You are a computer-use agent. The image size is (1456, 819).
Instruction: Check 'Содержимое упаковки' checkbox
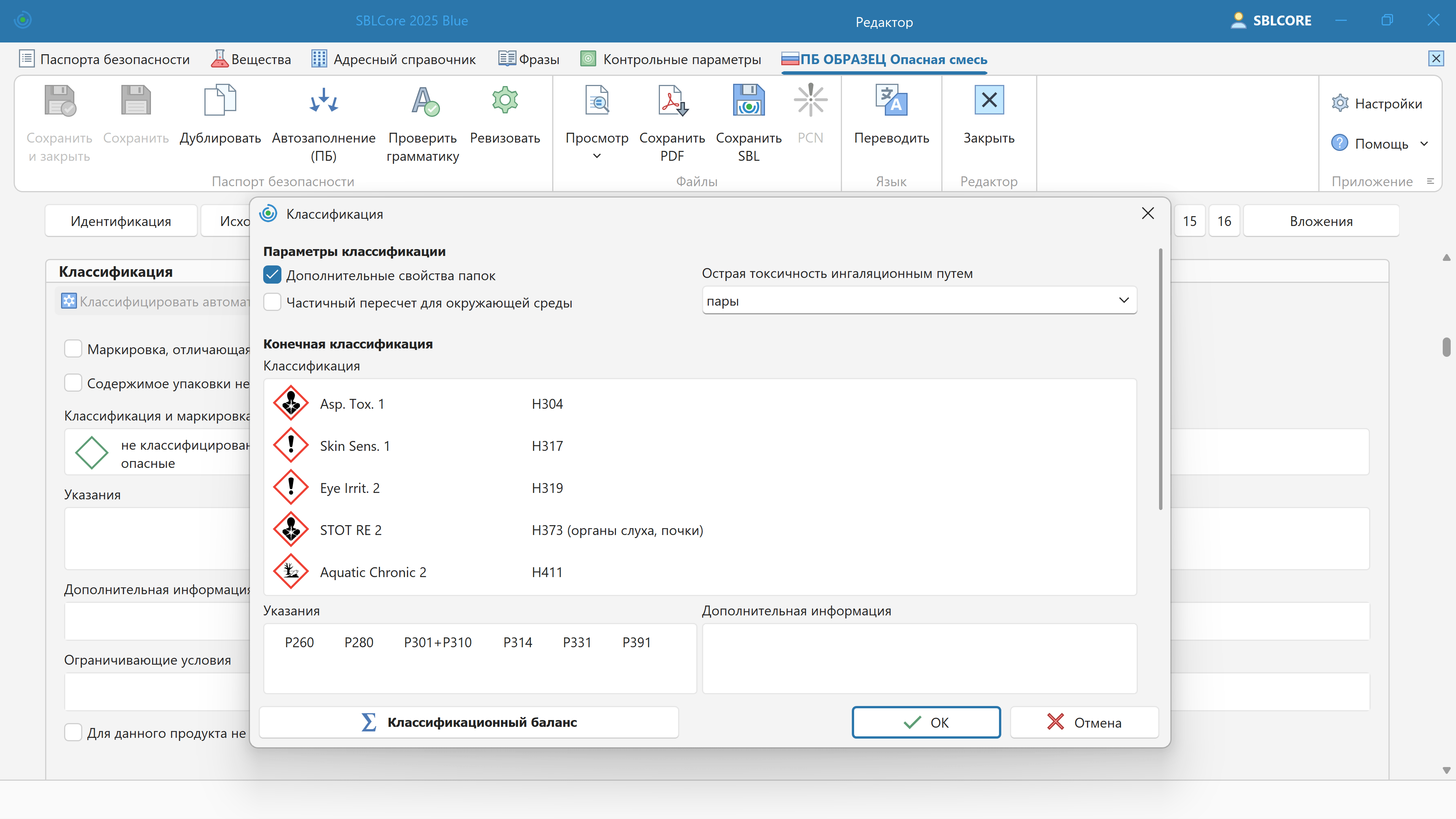pos(73,383)
